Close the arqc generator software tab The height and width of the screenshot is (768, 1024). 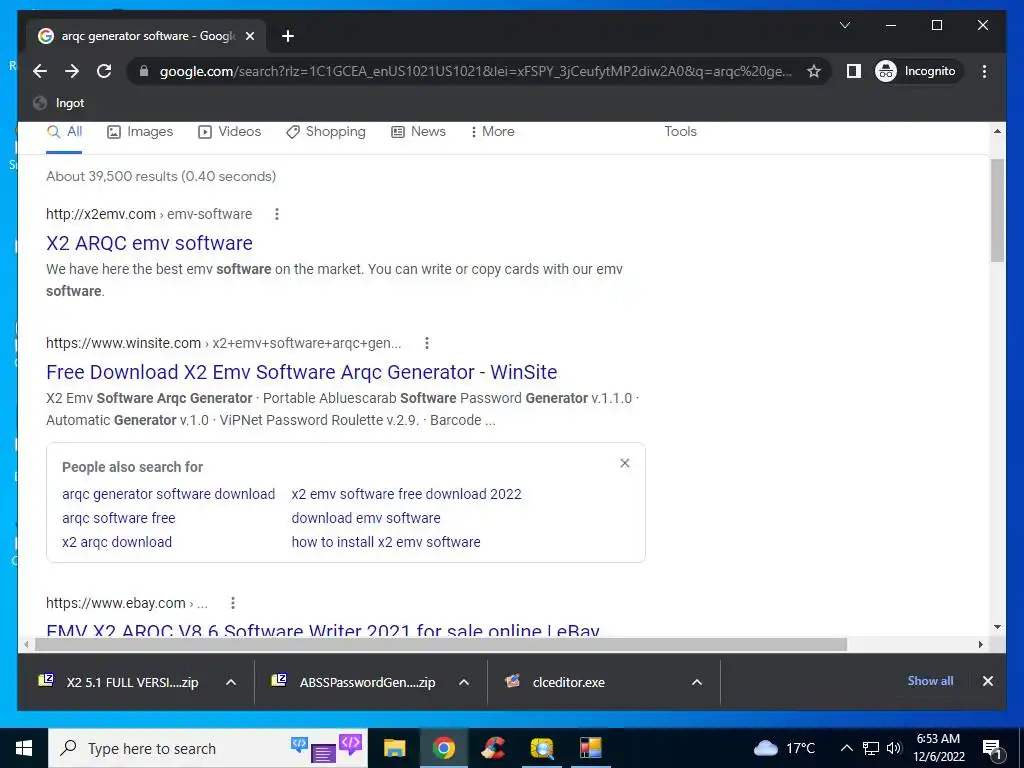[249, 36]
